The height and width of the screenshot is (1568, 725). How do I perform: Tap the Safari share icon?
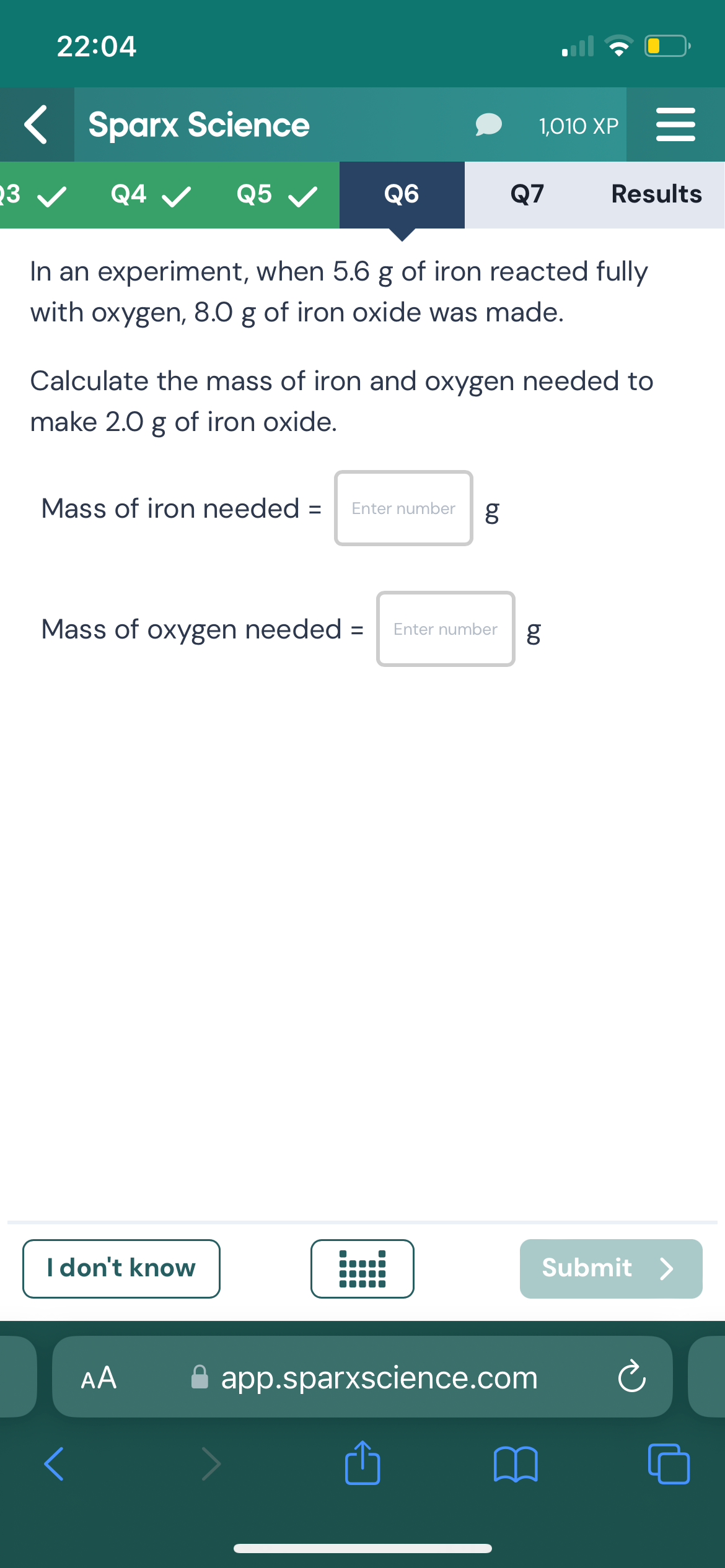[362, 1464]
